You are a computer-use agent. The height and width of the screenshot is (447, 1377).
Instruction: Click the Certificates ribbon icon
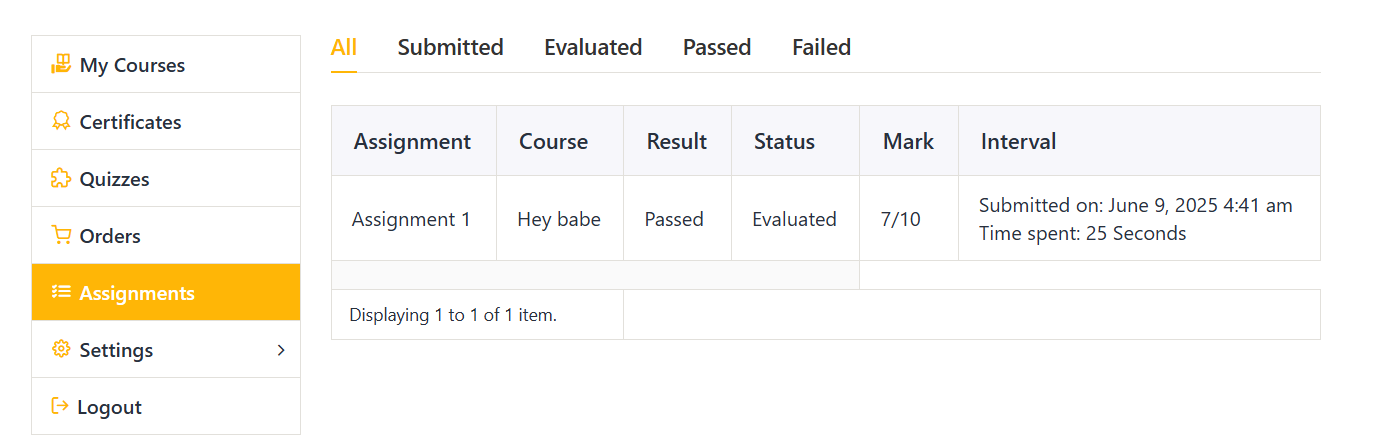coord(61,121)
